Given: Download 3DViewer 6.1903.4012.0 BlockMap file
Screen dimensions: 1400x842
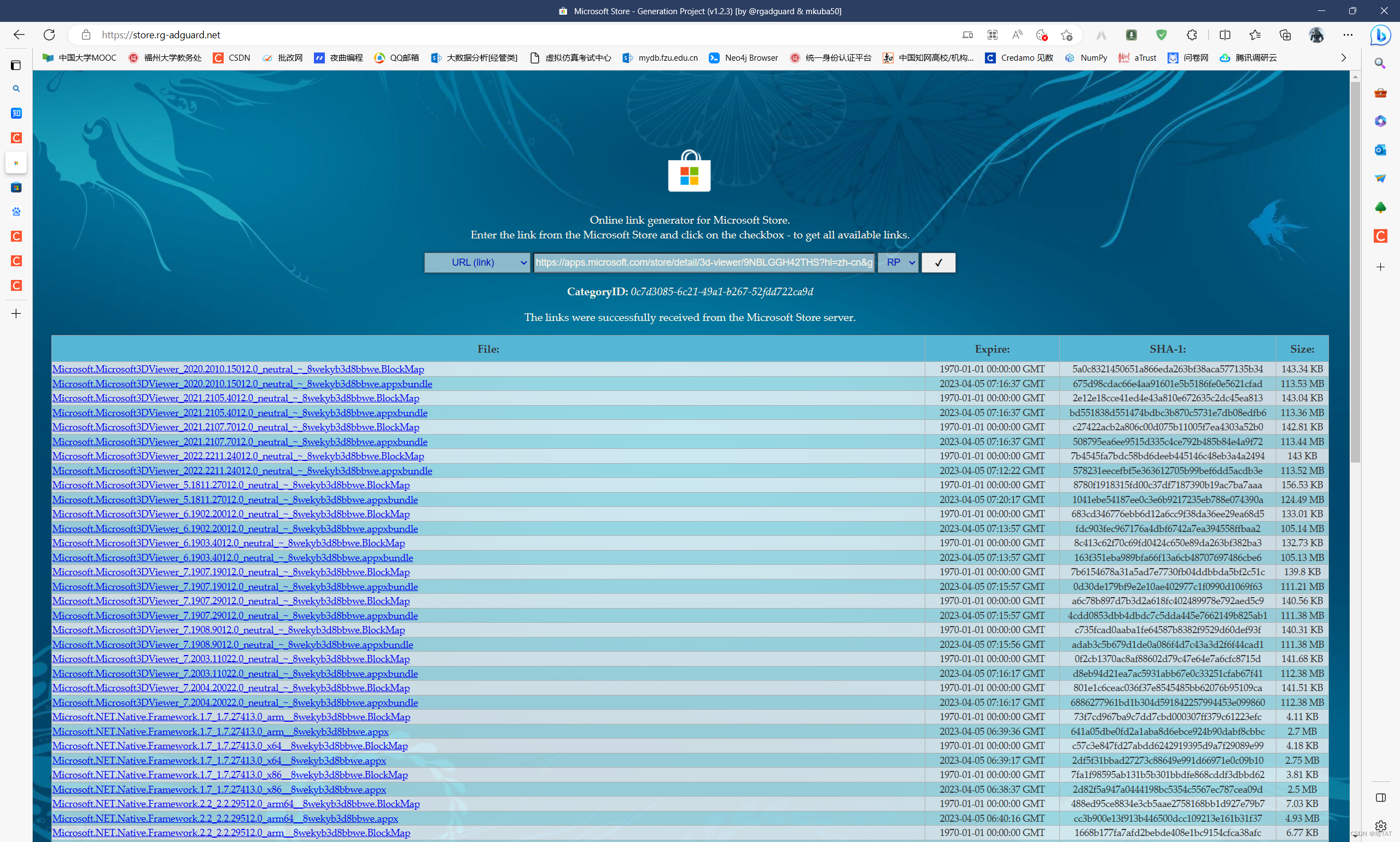Looking at the screenshot, I should pos(229,543).
